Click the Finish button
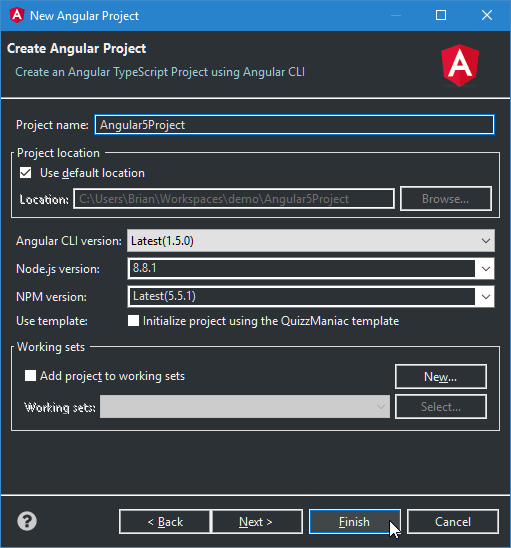 (x=354, y=521)
